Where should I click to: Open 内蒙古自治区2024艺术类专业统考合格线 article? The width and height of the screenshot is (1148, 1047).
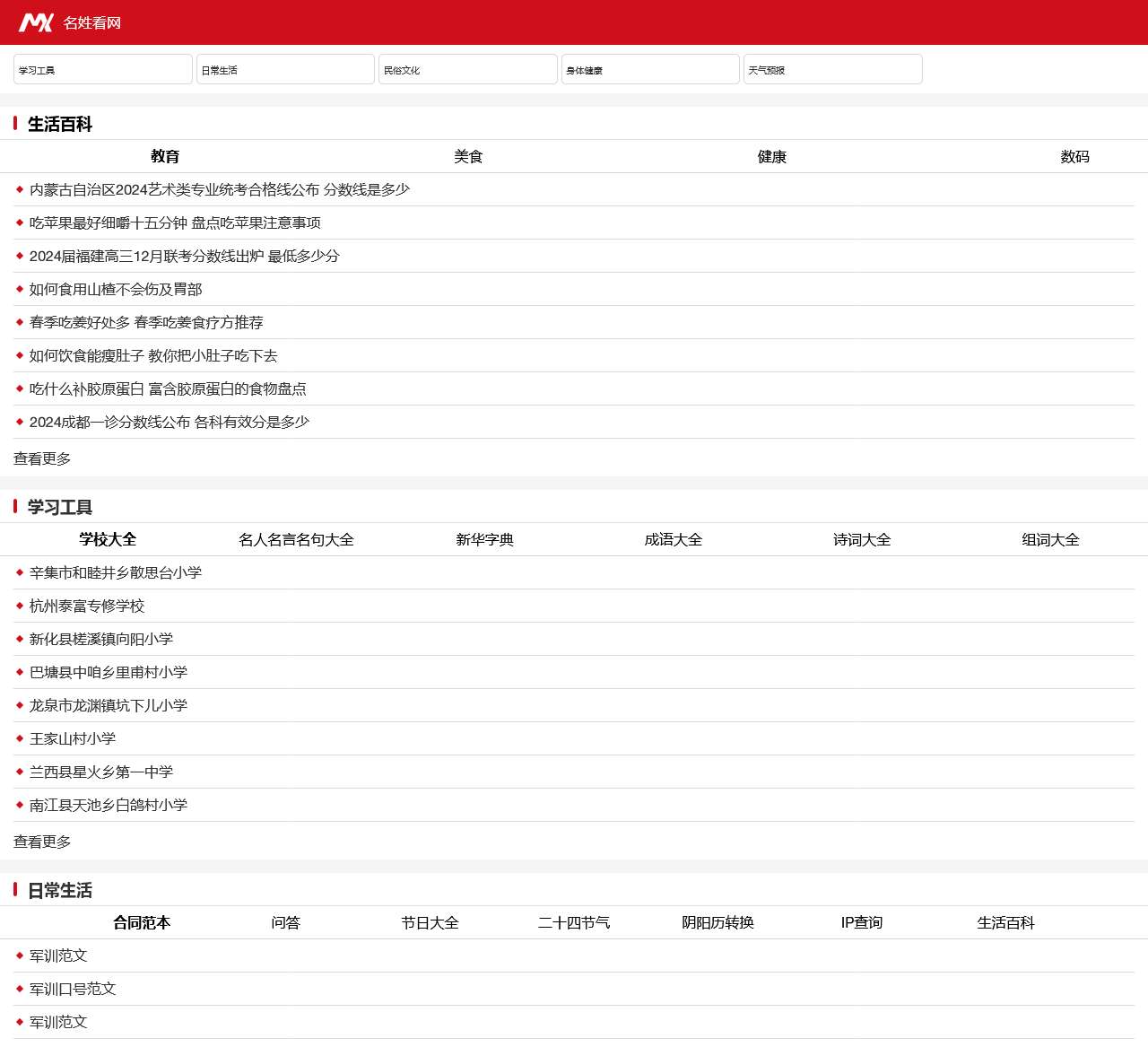[220, 189]
